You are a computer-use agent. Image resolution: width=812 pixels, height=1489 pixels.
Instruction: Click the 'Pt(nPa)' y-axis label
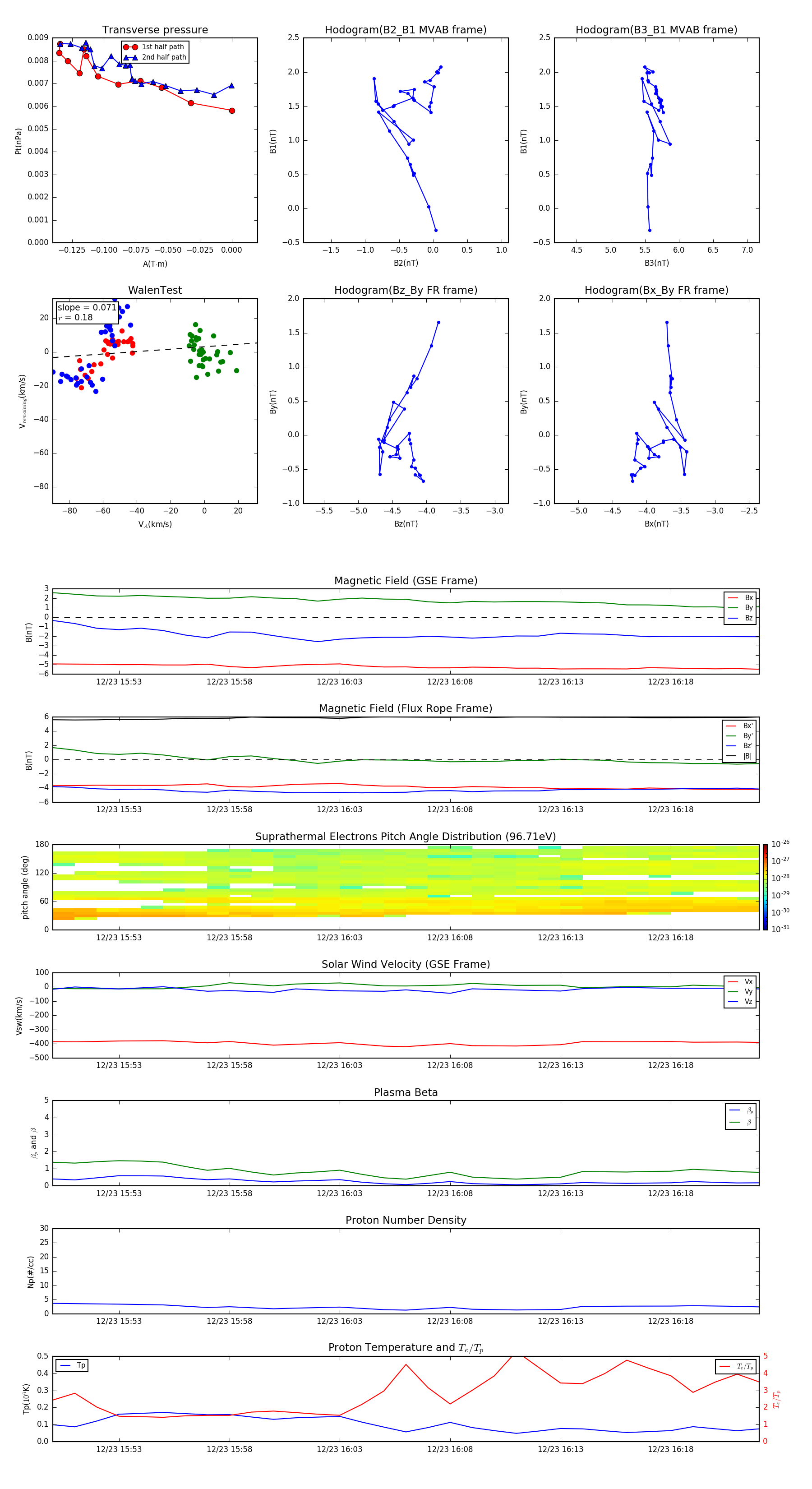point(18,141)
